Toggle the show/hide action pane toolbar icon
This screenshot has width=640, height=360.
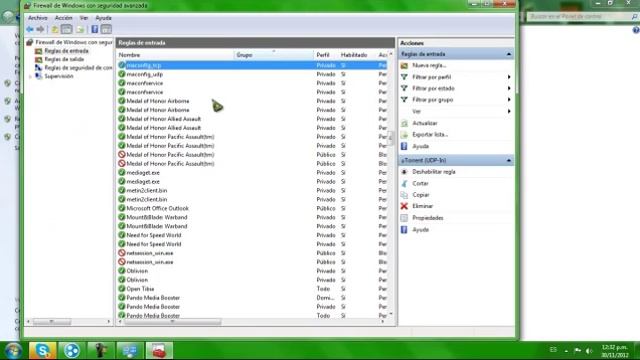(106, 29)
